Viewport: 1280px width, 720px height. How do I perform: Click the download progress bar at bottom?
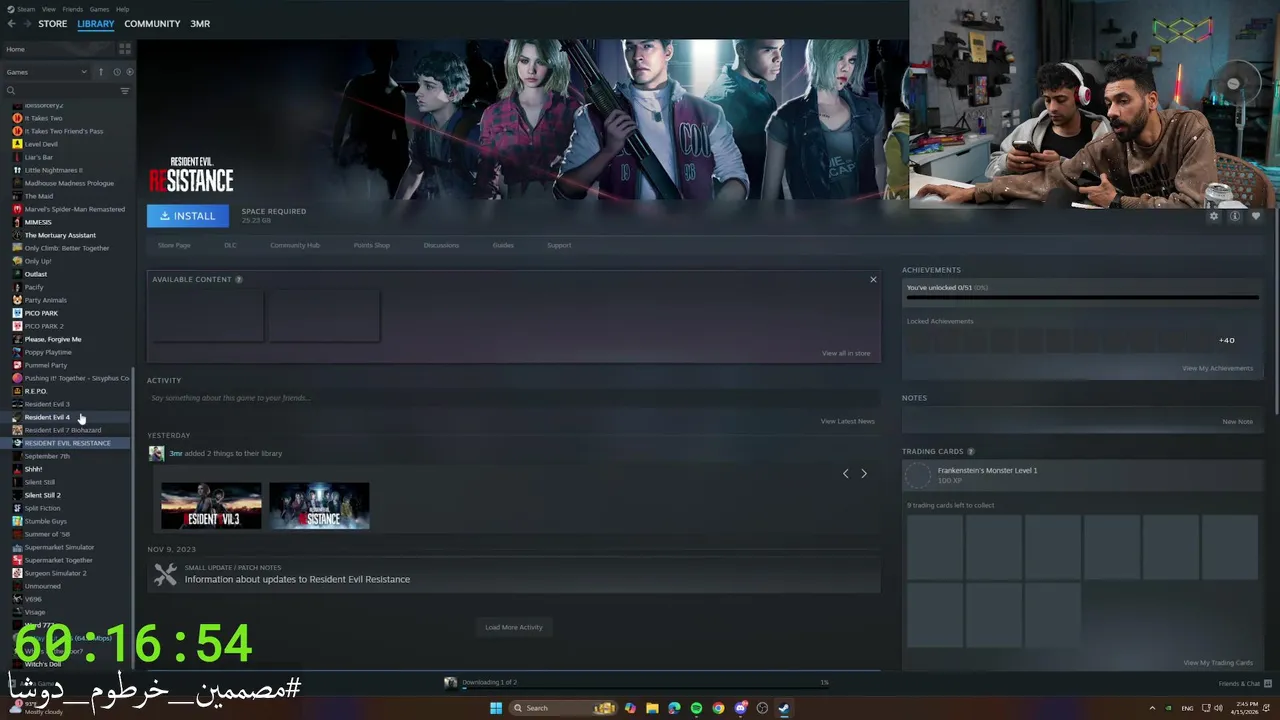coord(644,688)
